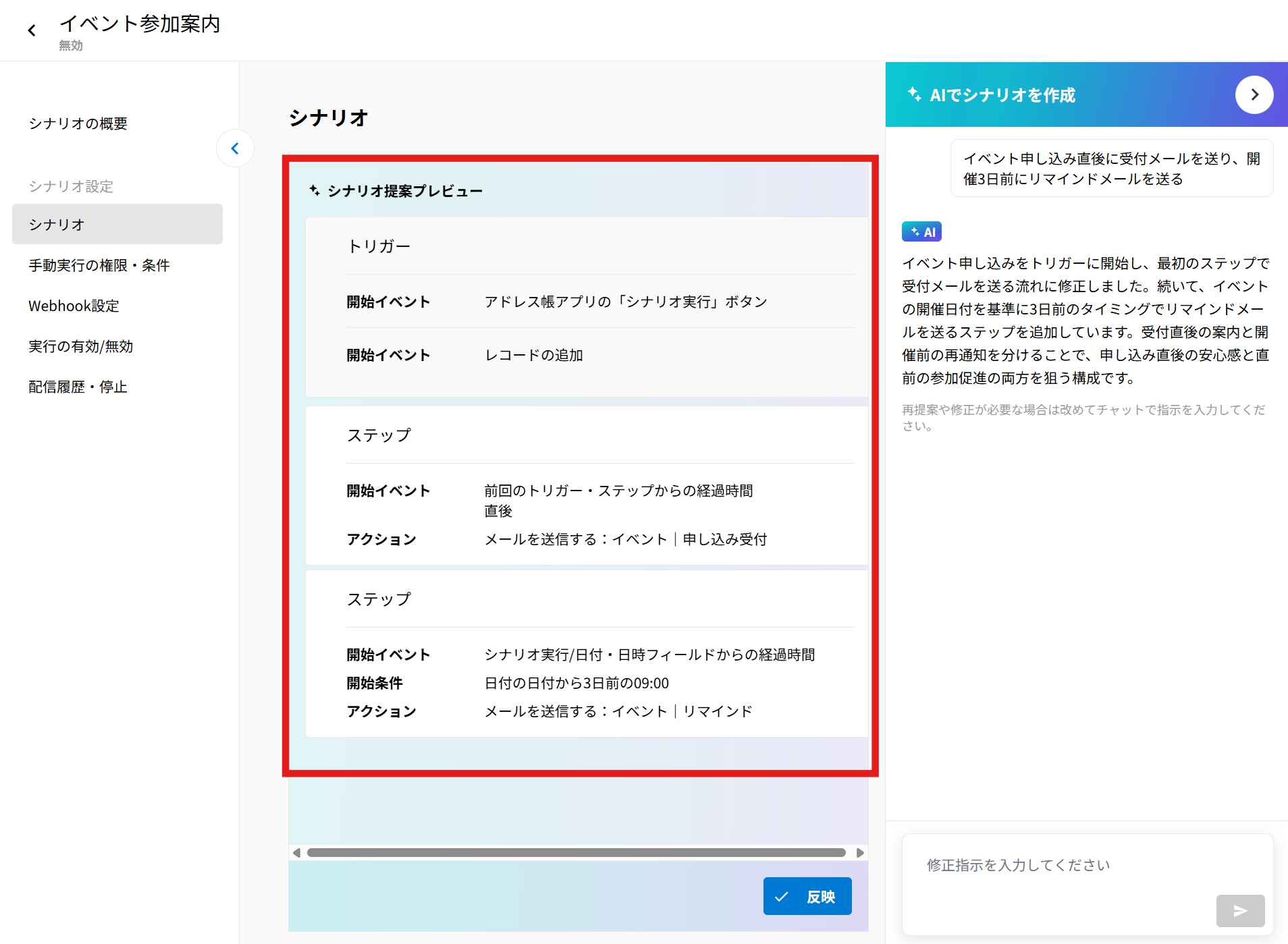Click the sparkle icon next to シナリオ提案プレビュー
This screenshot has width=1288, height=944.
tap(315, 191)
